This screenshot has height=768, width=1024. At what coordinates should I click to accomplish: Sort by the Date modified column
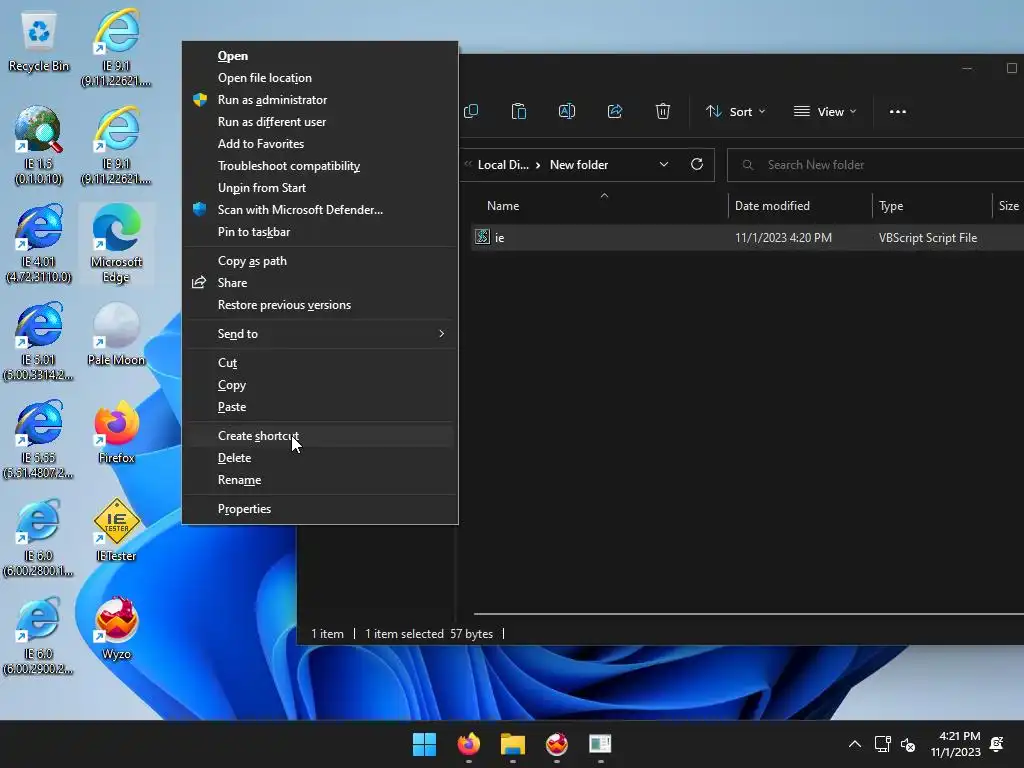pos(772,206)
